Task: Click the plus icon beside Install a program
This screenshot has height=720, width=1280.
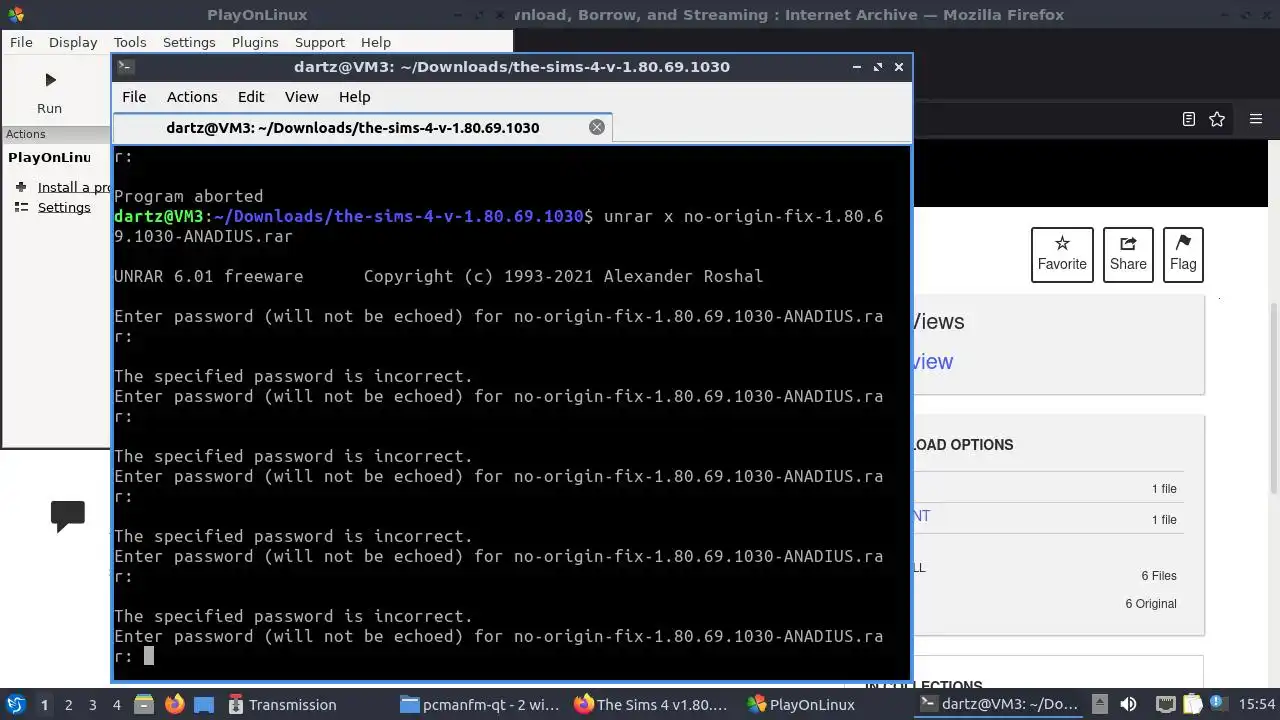Action: pos(21,187)
